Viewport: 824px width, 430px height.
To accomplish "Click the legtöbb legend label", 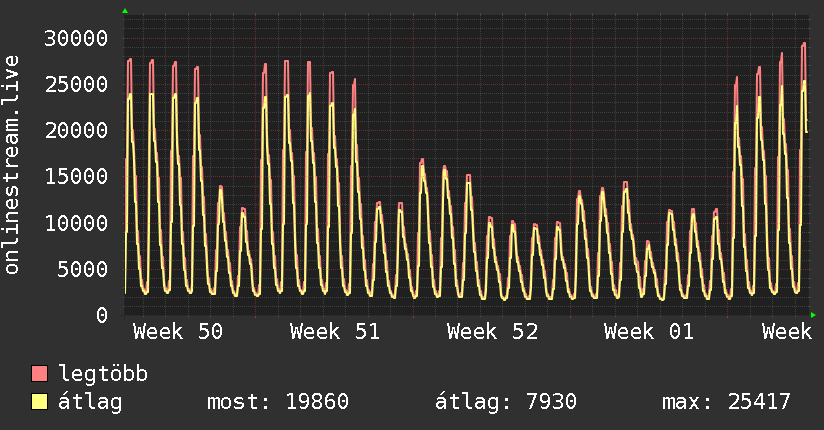I will pos(104,375).
